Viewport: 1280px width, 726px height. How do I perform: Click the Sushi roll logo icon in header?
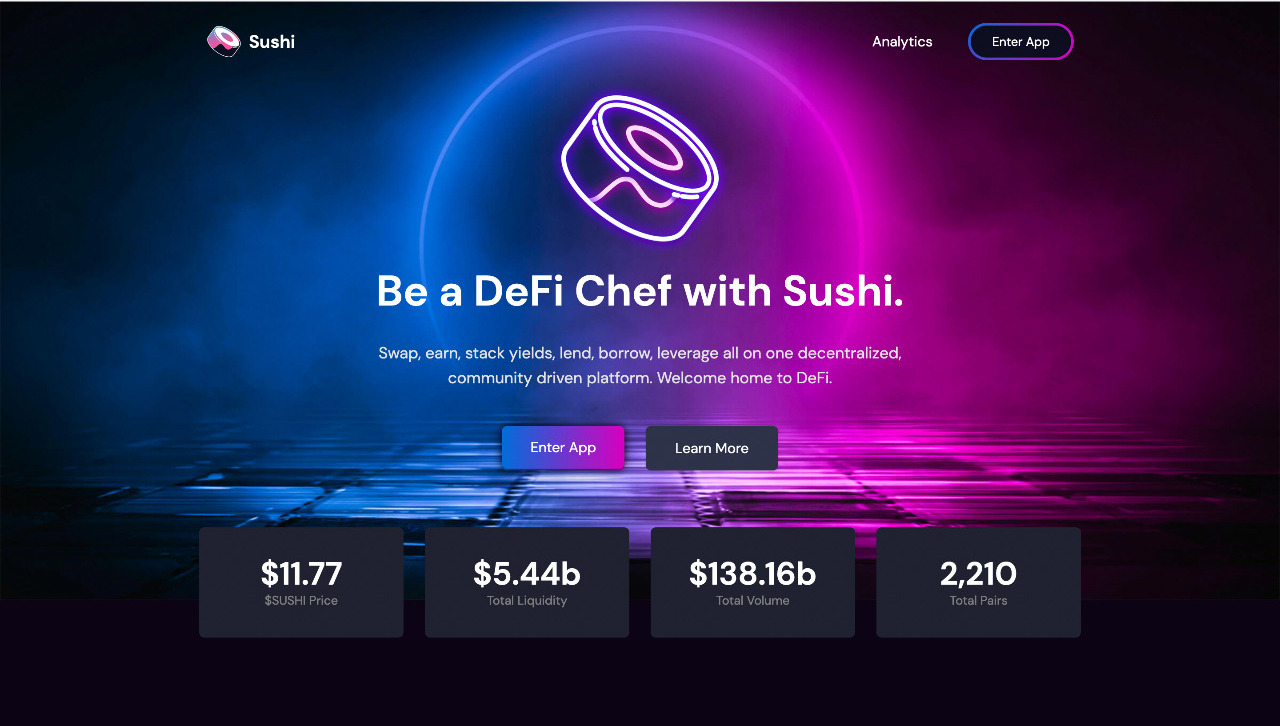click(x=224, y=41)
